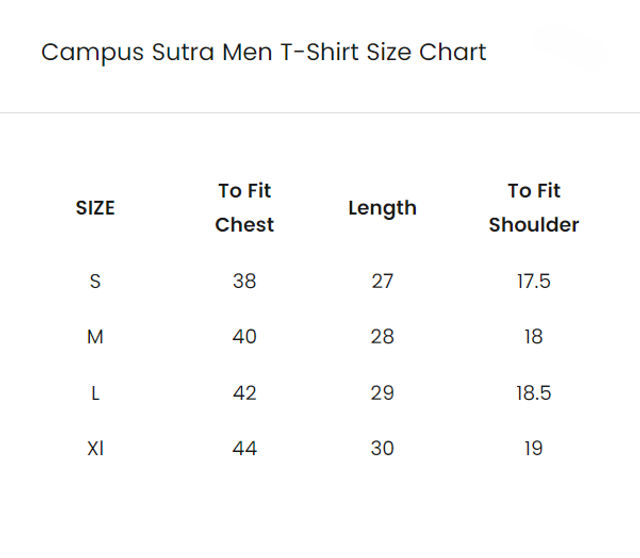The image size is (640, 558).
Task: Click length value 28
Action: tap(382, 337)
